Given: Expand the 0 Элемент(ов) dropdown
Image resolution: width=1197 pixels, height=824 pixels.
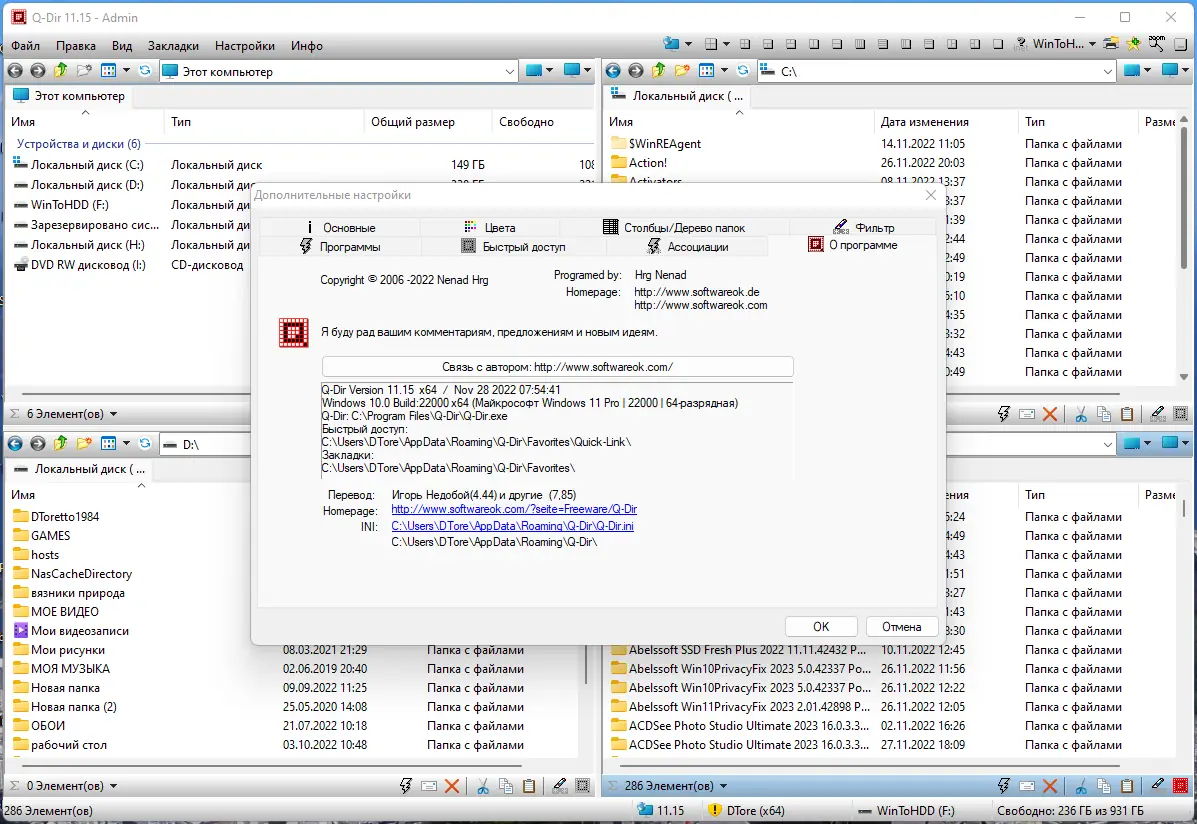Looking at the screenshot, I should [114, 786].
